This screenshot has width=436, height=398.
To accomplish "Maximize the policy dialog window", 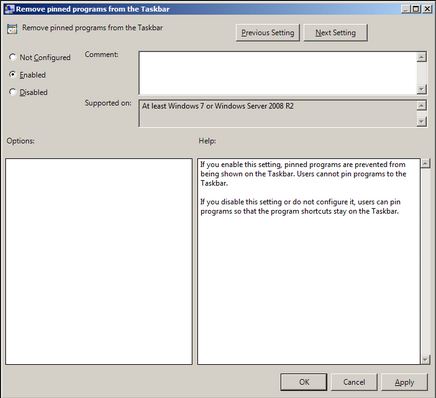I will (x=416, y=9).
